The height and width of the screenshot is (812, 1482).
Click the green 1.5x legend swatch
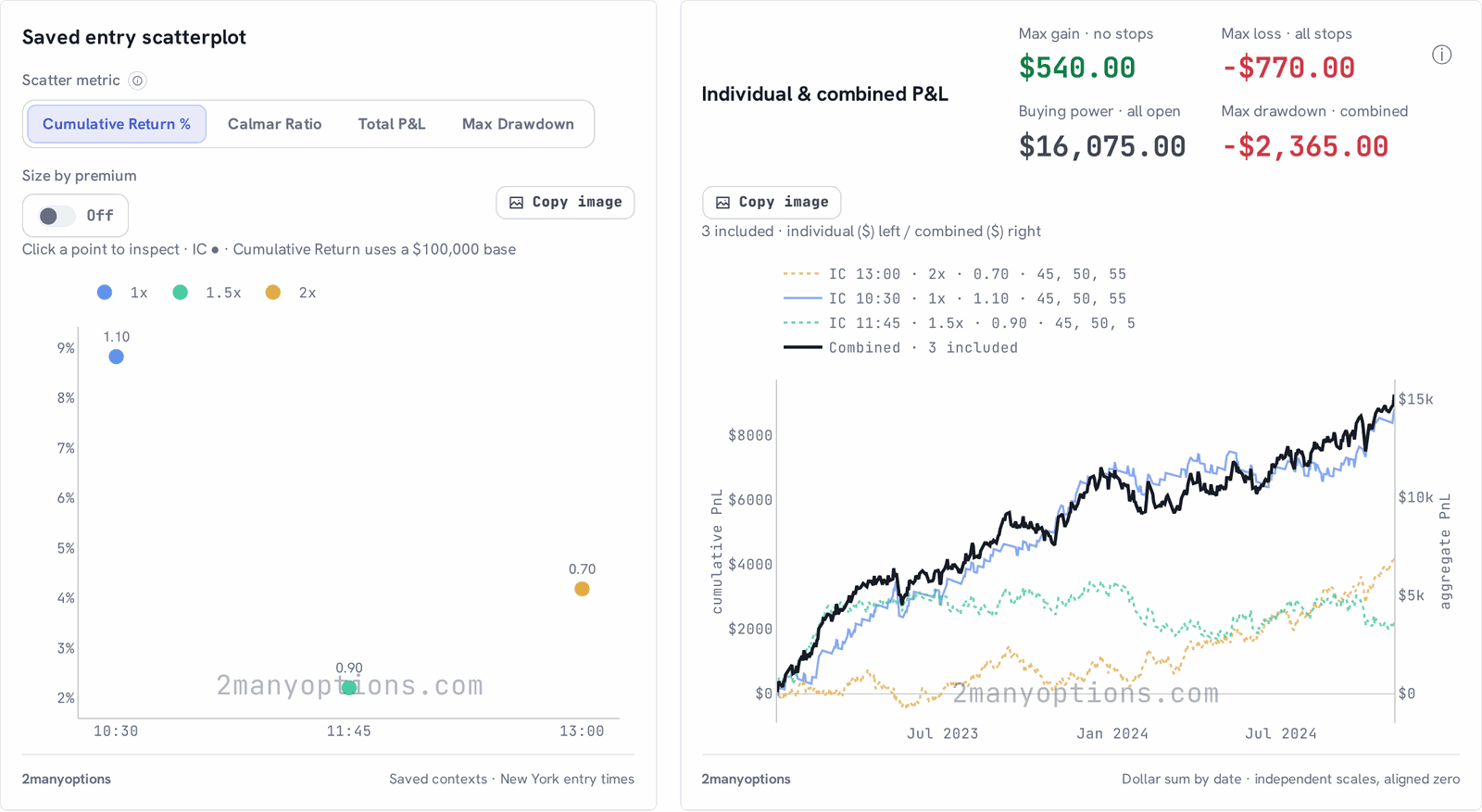pos(181,293)
